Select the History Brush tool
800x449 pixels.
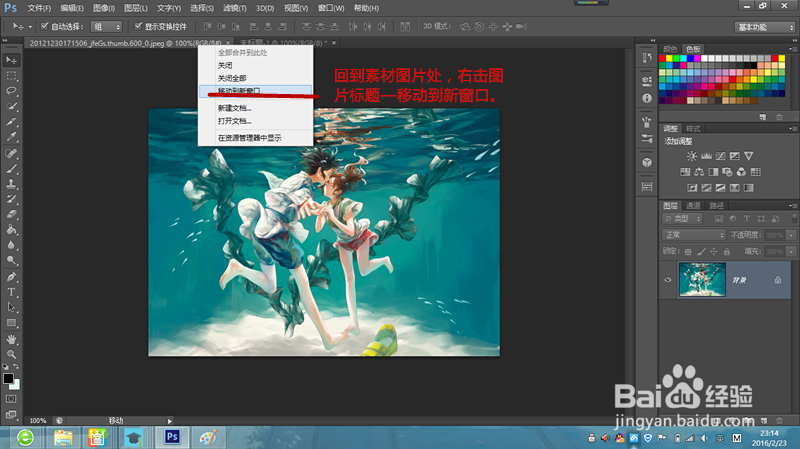[x=11, y=199]
